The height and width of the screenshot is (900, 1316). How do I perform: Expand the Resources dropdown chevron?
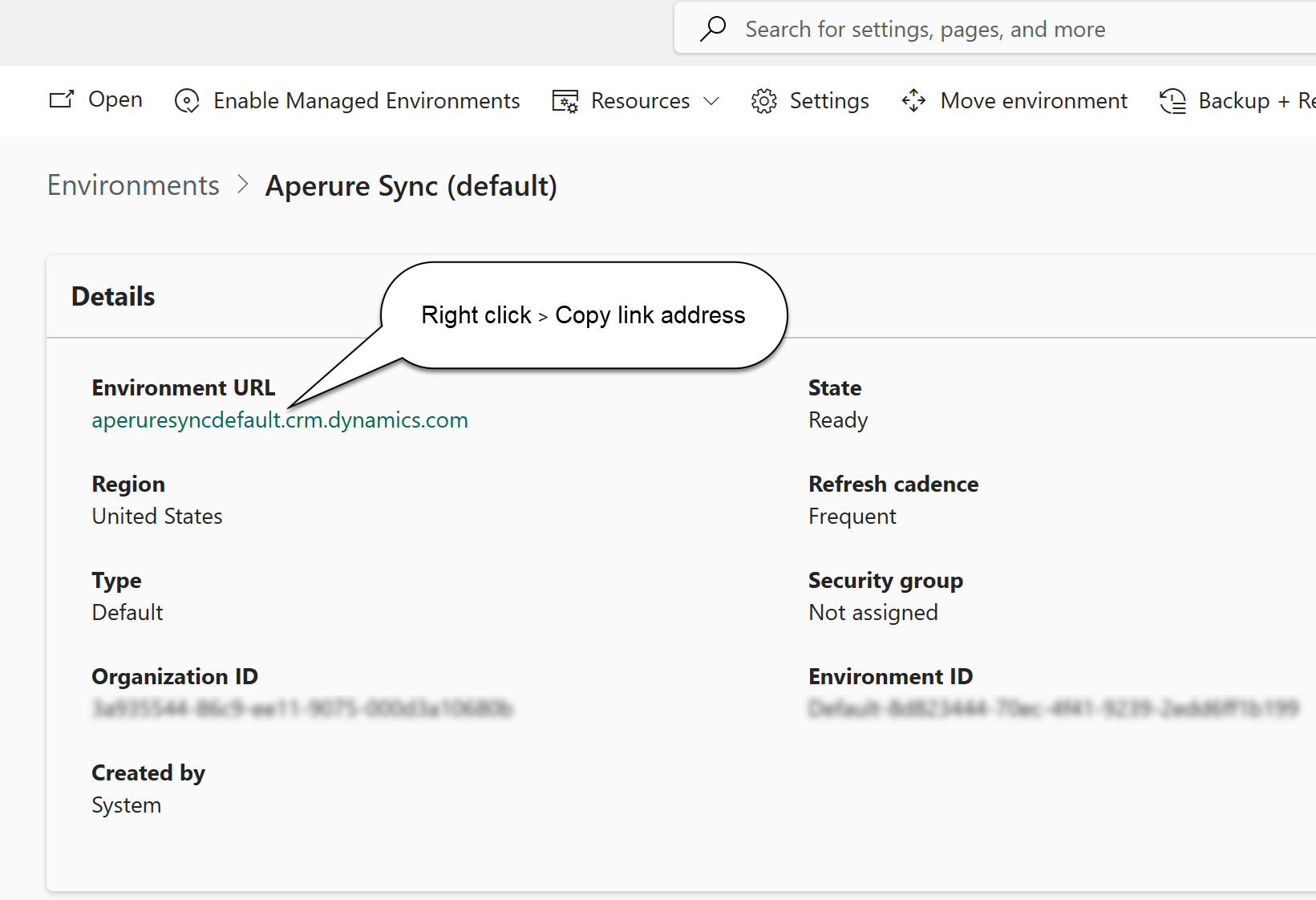711,101
